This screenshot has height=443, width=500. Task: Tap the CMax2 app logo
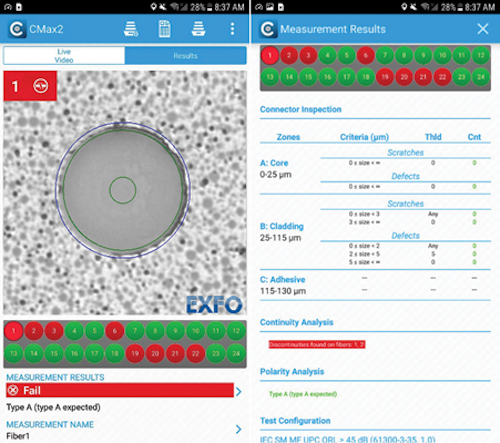coord(17,29)
